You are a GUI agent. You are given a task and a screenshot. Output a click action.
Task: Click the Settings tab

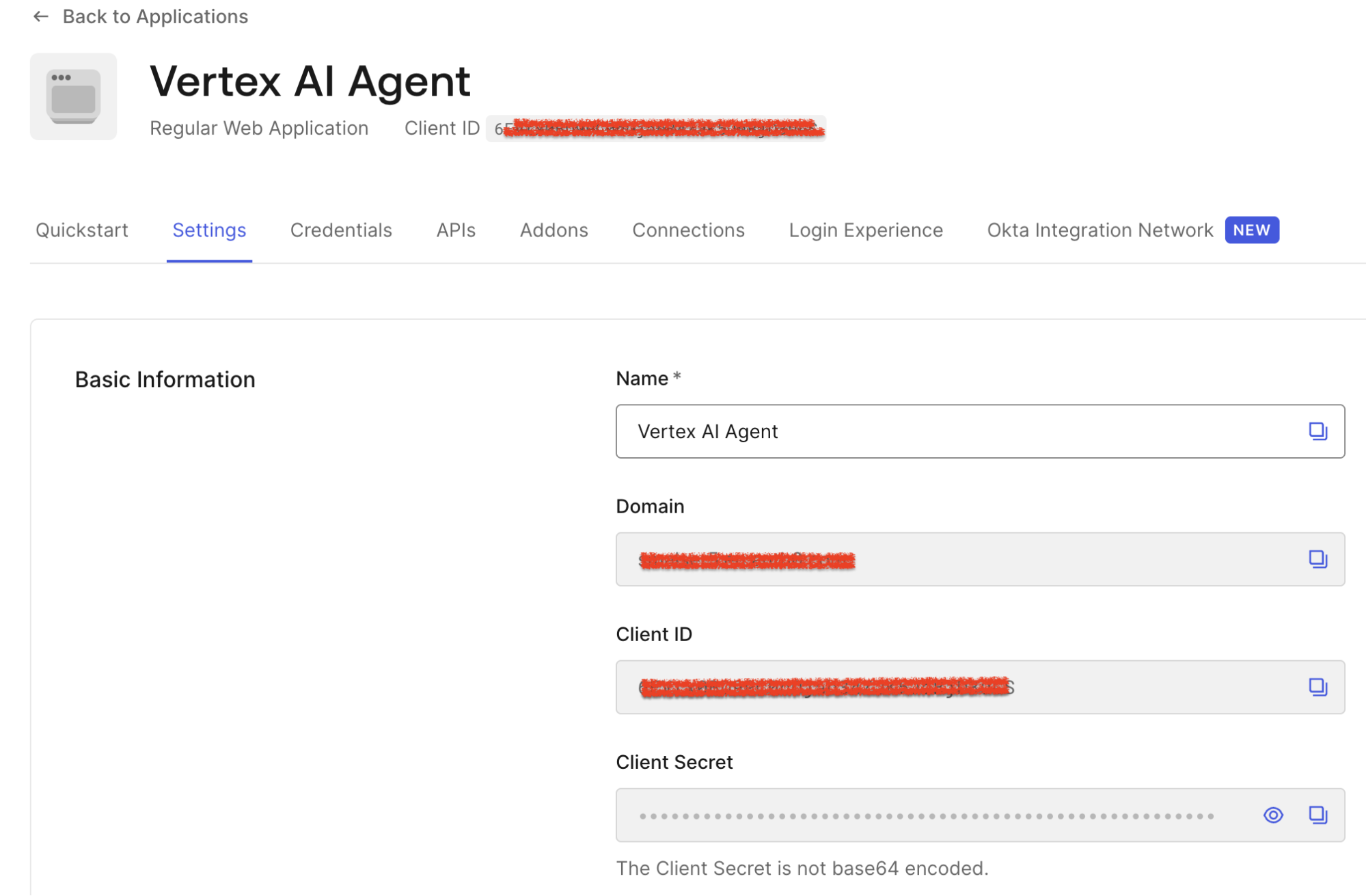pyautogui.click(x=209, y=230)
